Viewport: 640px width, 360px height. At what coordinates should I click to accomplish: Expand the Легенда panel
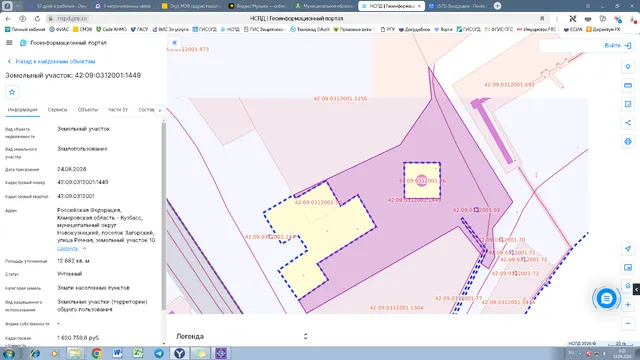(305, 336)
